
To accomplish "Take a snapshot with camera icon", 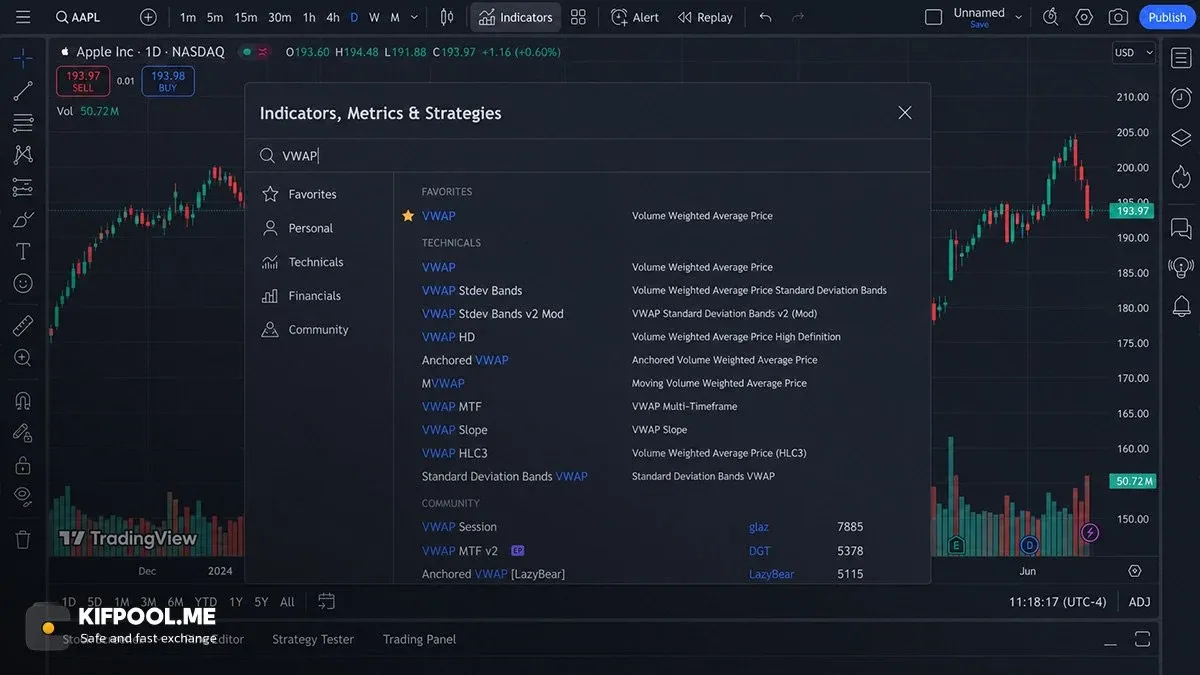I will [1118, 17].
